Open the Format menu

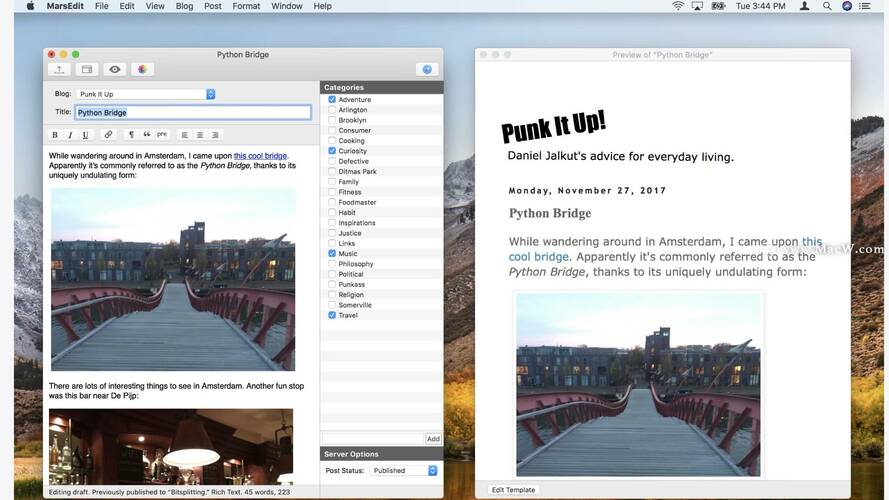pyautogui.click(x=246, y=6)
